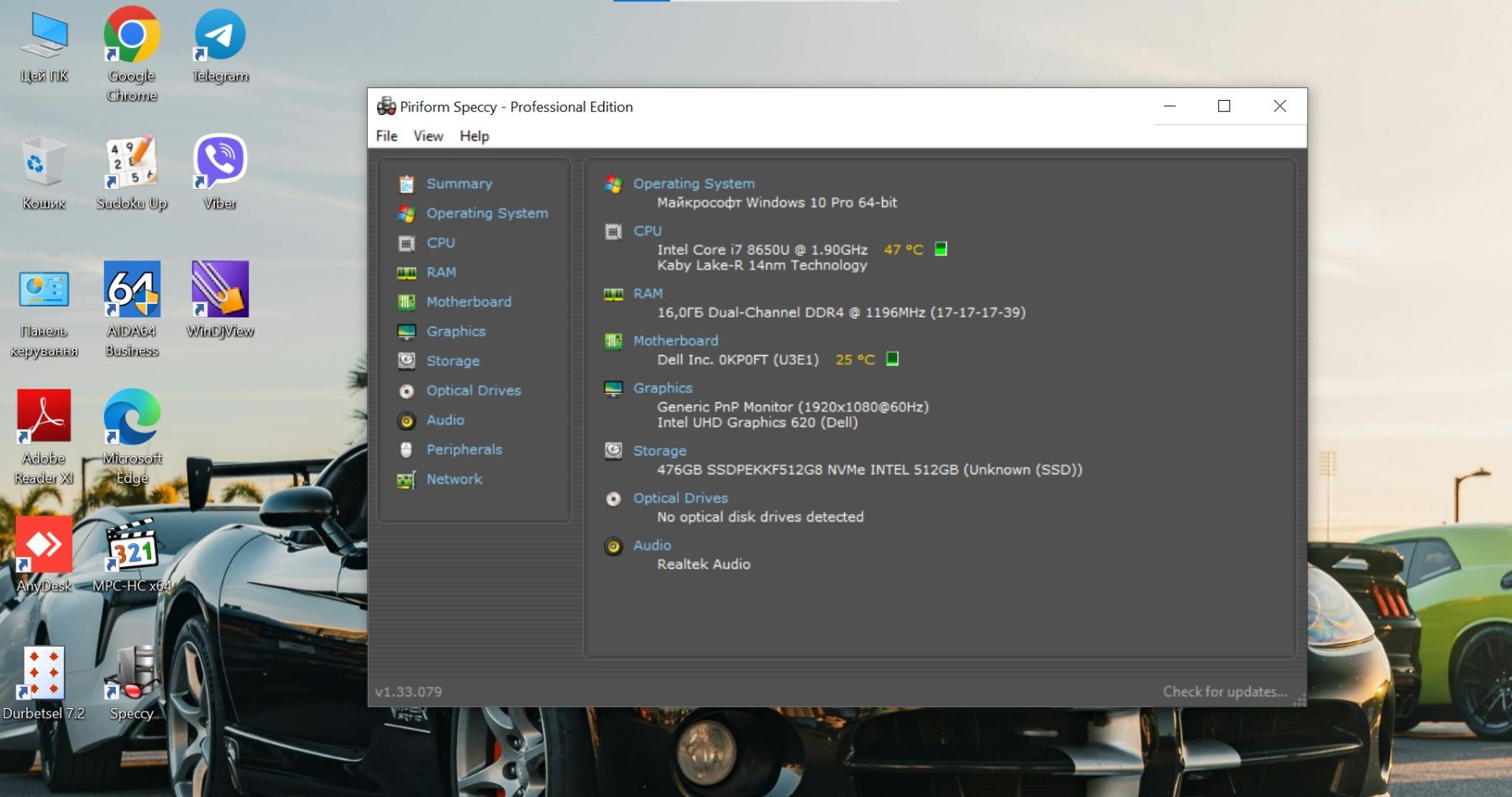Maximize the Speccy window
The height and width of the screenshot is (797, 1512).
coord(1224,106)
